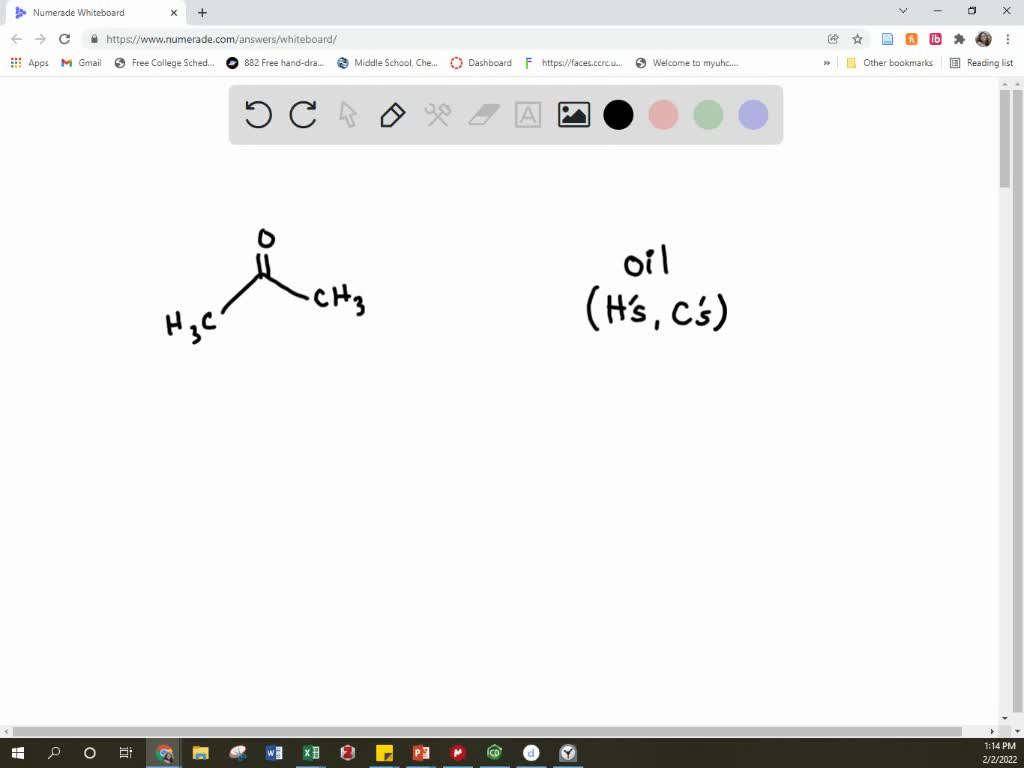Select the Pen drawing tool
The height and width of the screenshot is (768, 1024).
pyautogui.click(x=392, y=115)
